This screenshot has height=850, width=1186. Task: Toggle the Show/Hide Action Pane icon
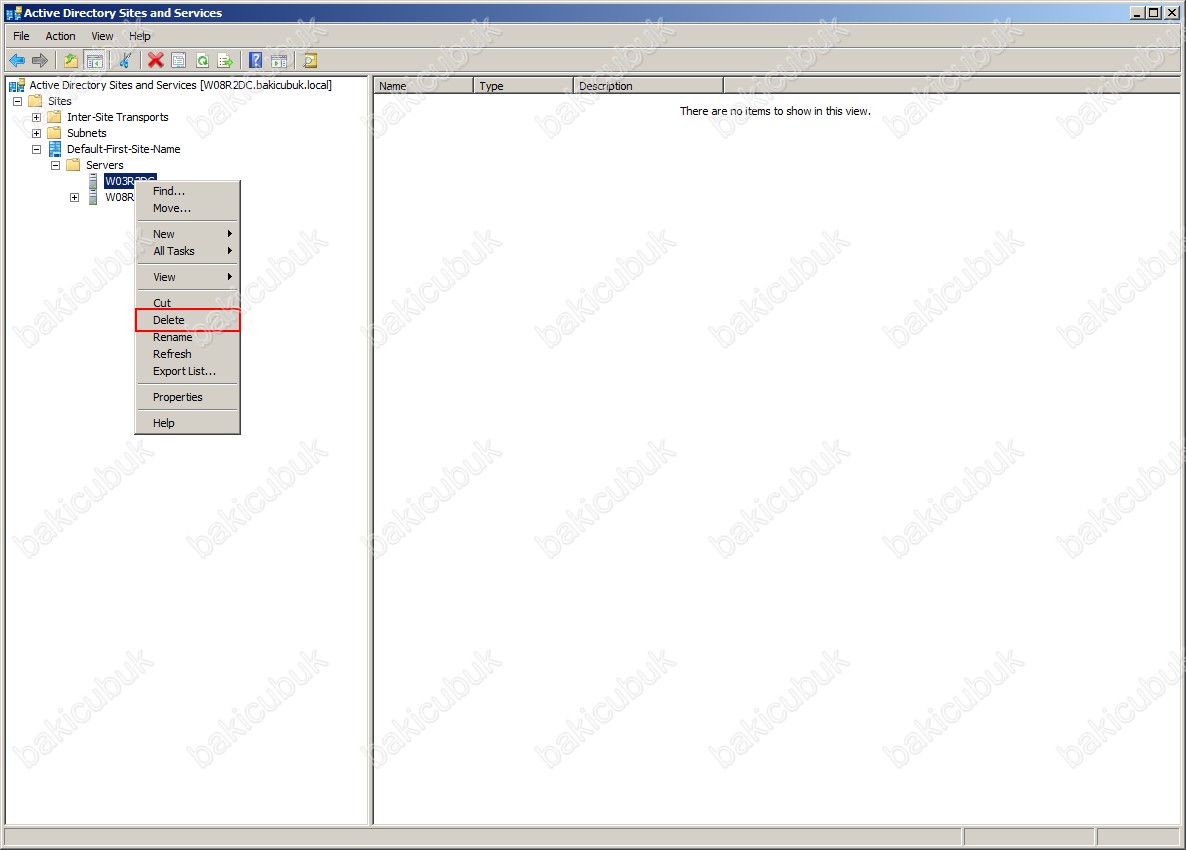(279, 60)
